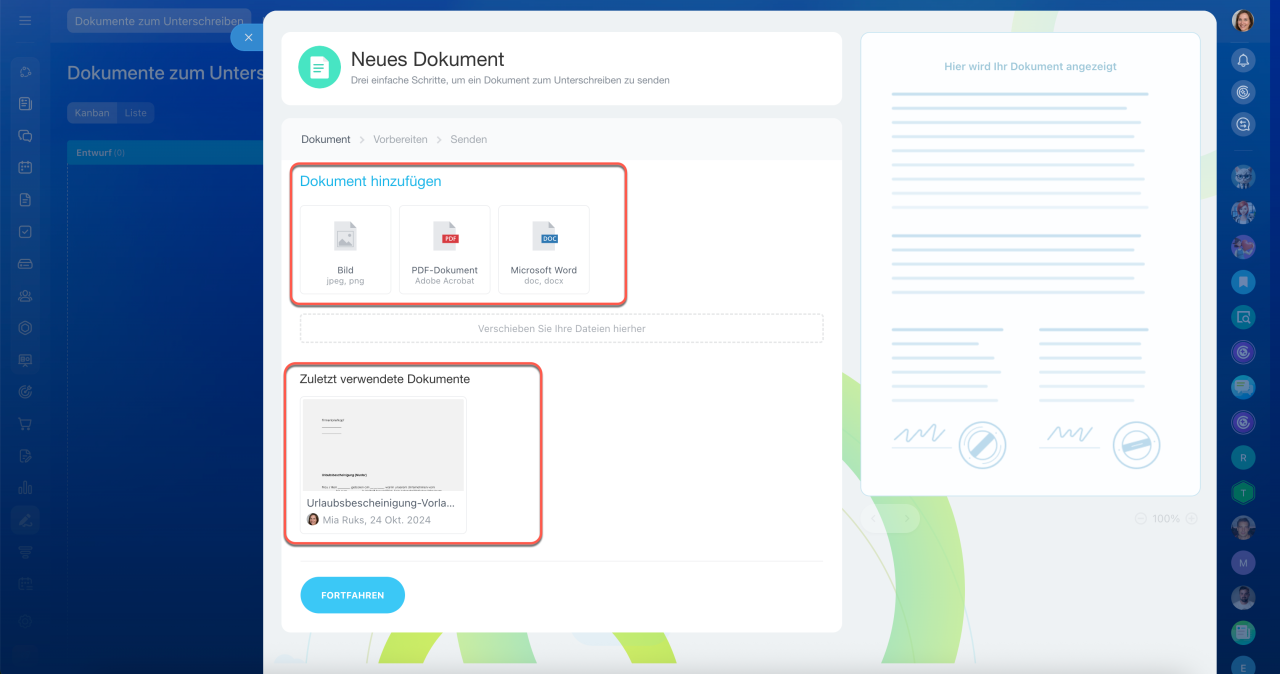Go to the Senden step
This screenshot has width=1280, height=674.
(468, 139)
